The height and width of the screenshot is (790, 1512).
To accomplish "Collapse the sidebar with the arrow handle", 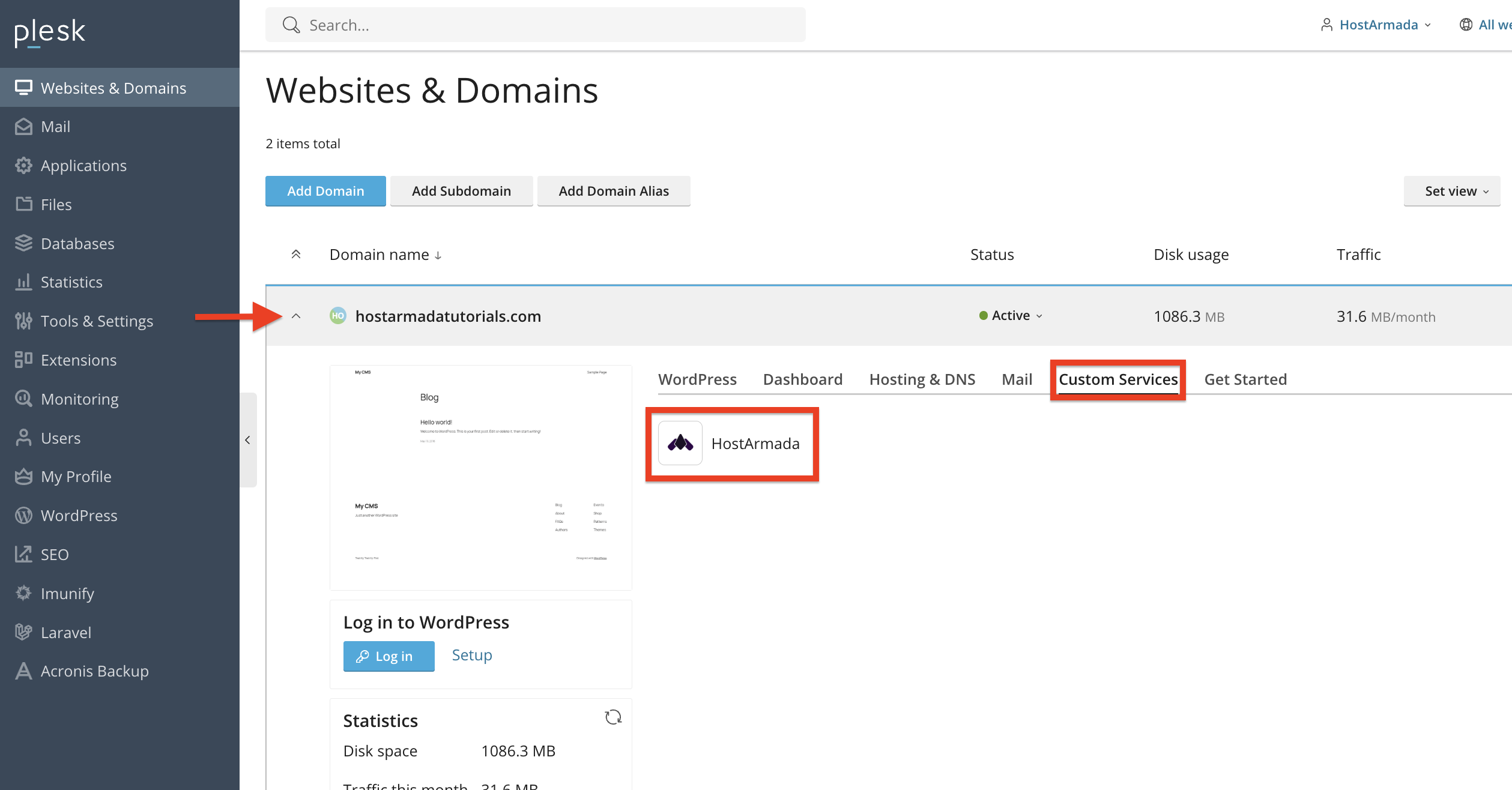I will tap(247, 440).
